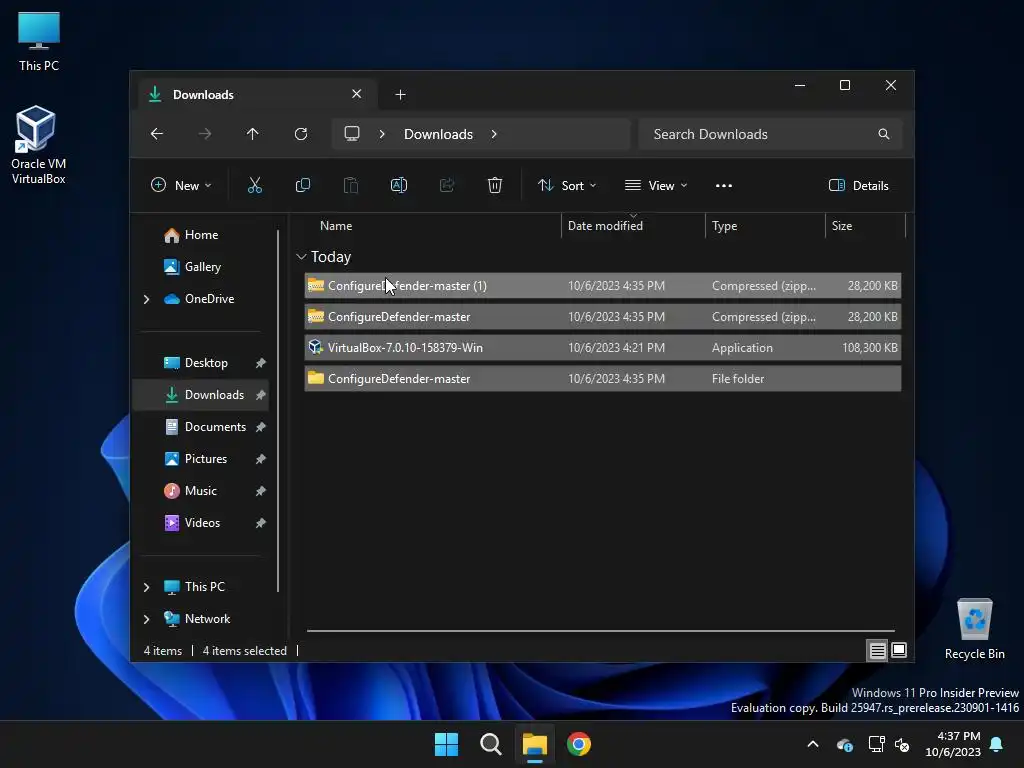This screenshot has height=768, width=1024.
Task: Open This PC desktop icon
Action: click(x=39, y=42)
